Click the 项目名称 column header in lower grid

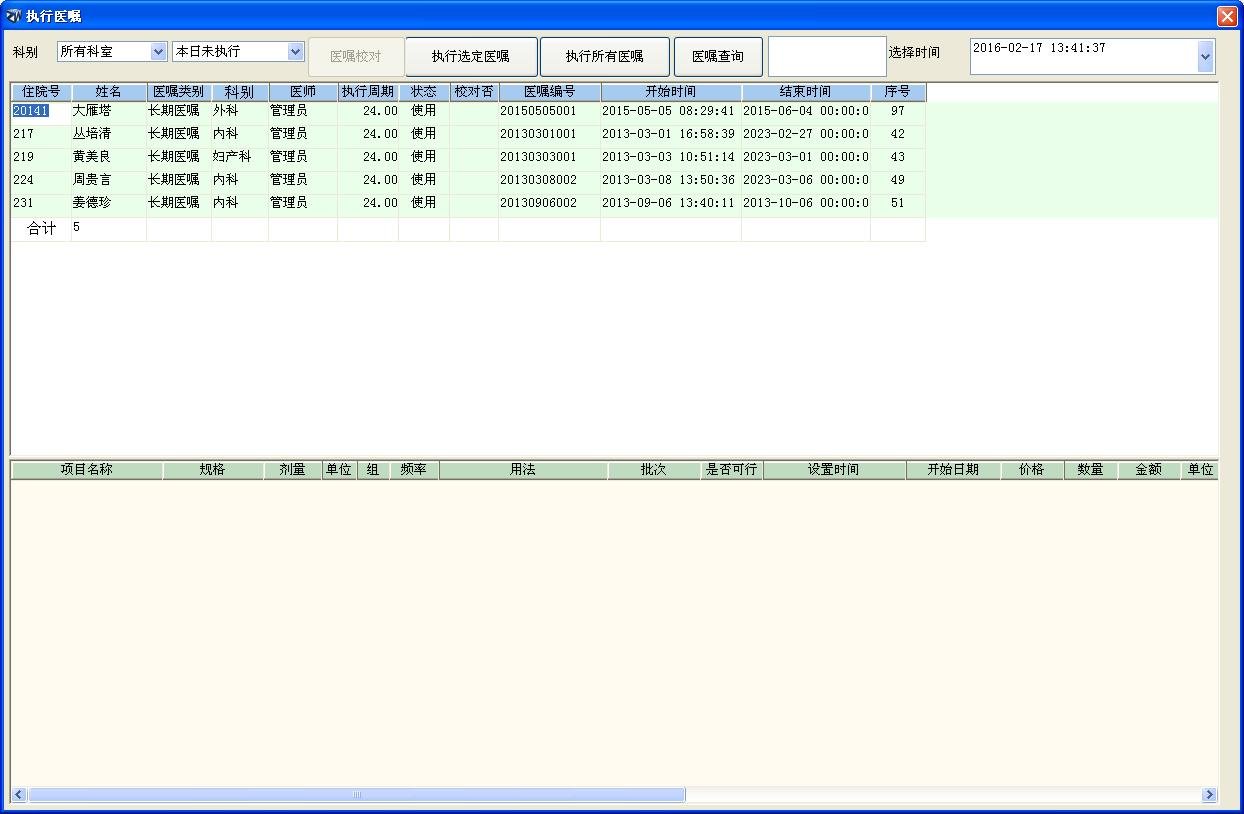coord(86,470)
